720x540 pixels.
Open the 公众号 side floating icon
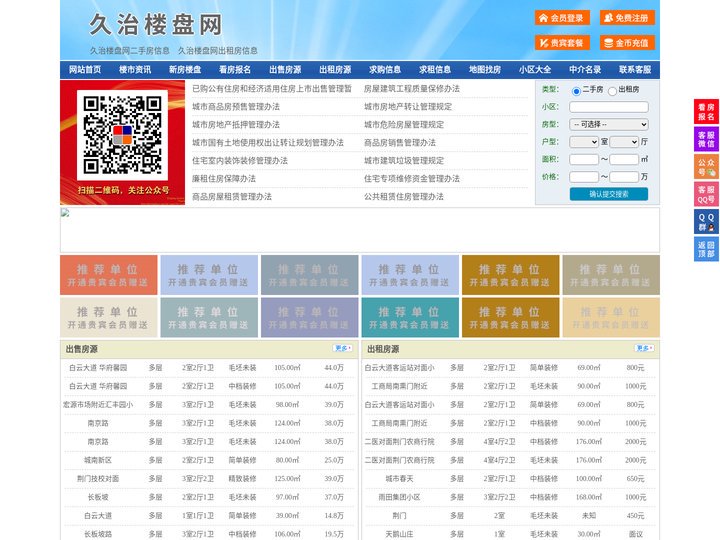coord(706,167)
